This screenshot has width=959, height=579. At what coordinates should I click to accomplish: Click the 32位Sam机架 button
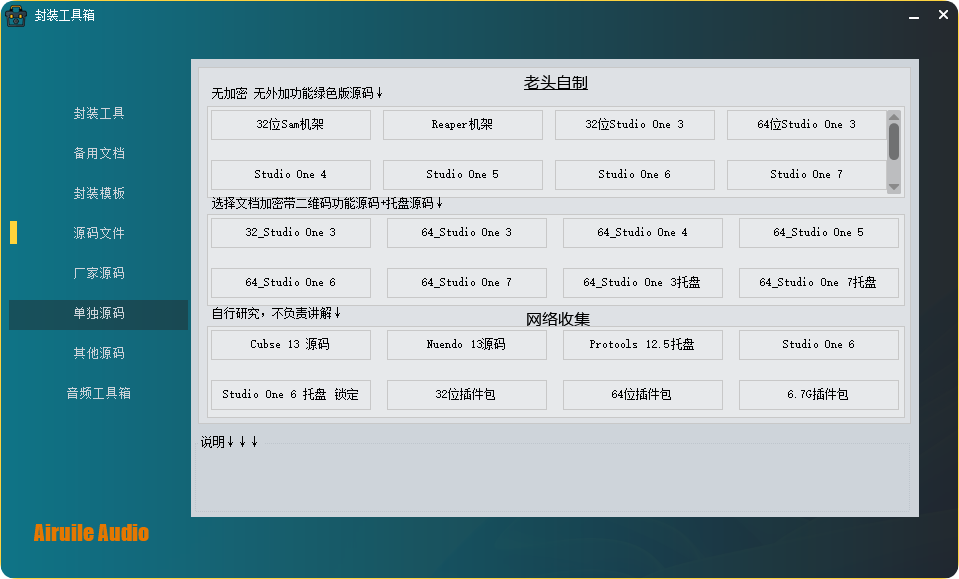pos(291,125)
